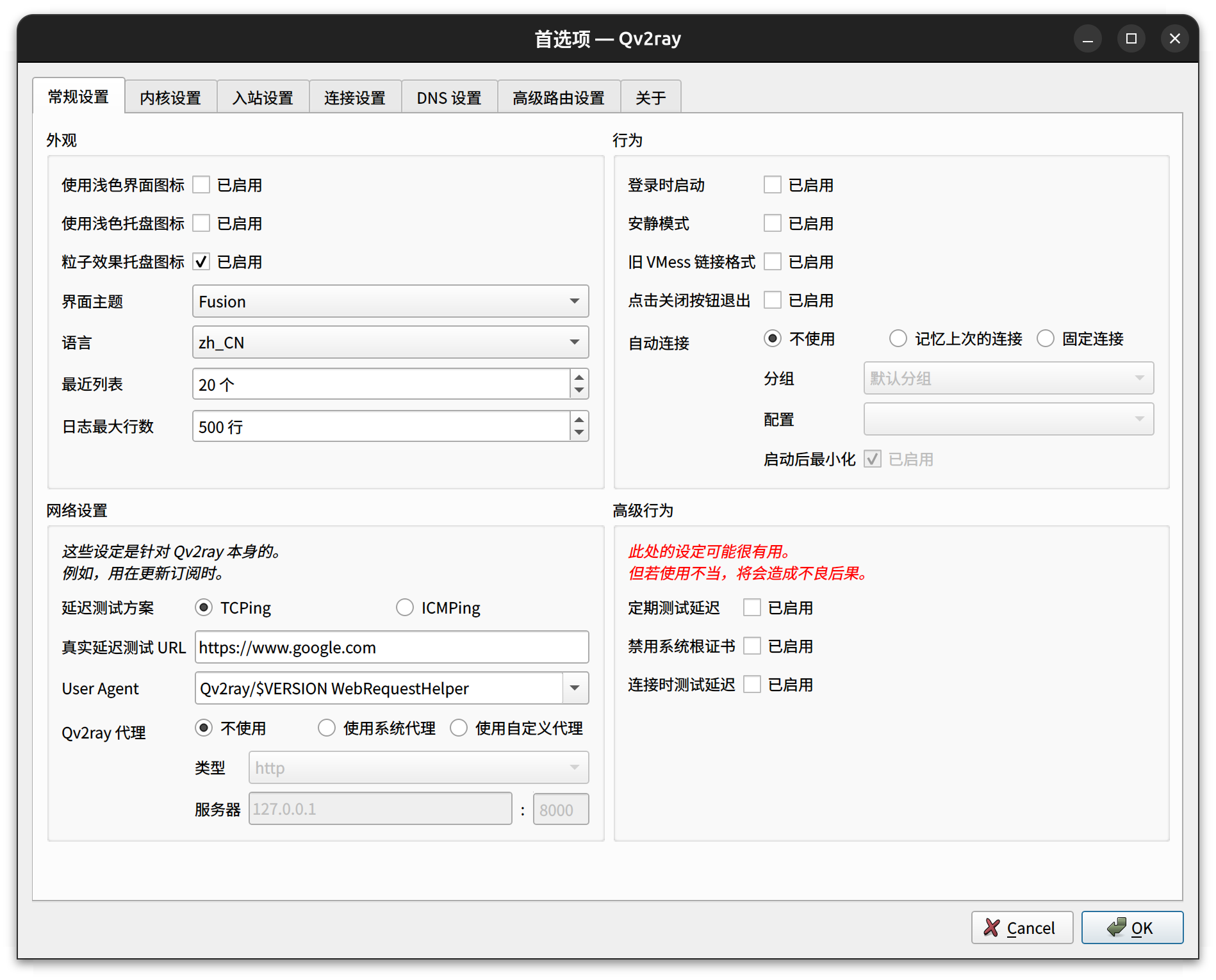Open the 界面主题 Fusion dropdown
This screenshot has width=1216, height=980.
pyautogui.click(x=390, y=302)
